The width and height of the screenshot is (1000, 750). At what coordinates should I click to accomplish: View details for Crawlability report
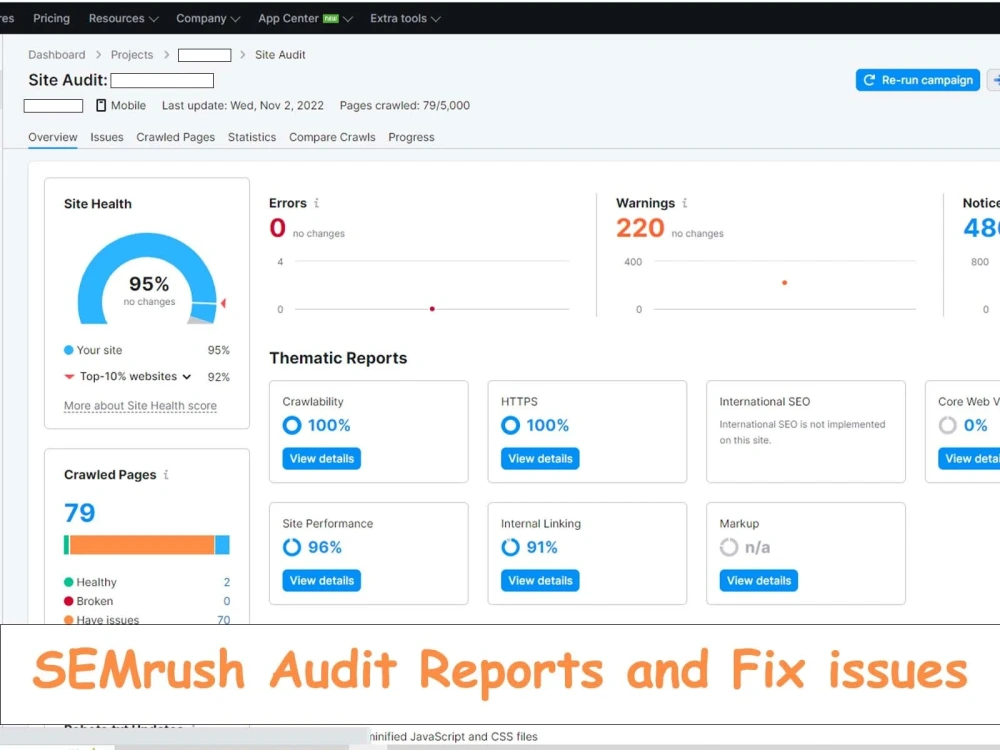tap(321, 459)
